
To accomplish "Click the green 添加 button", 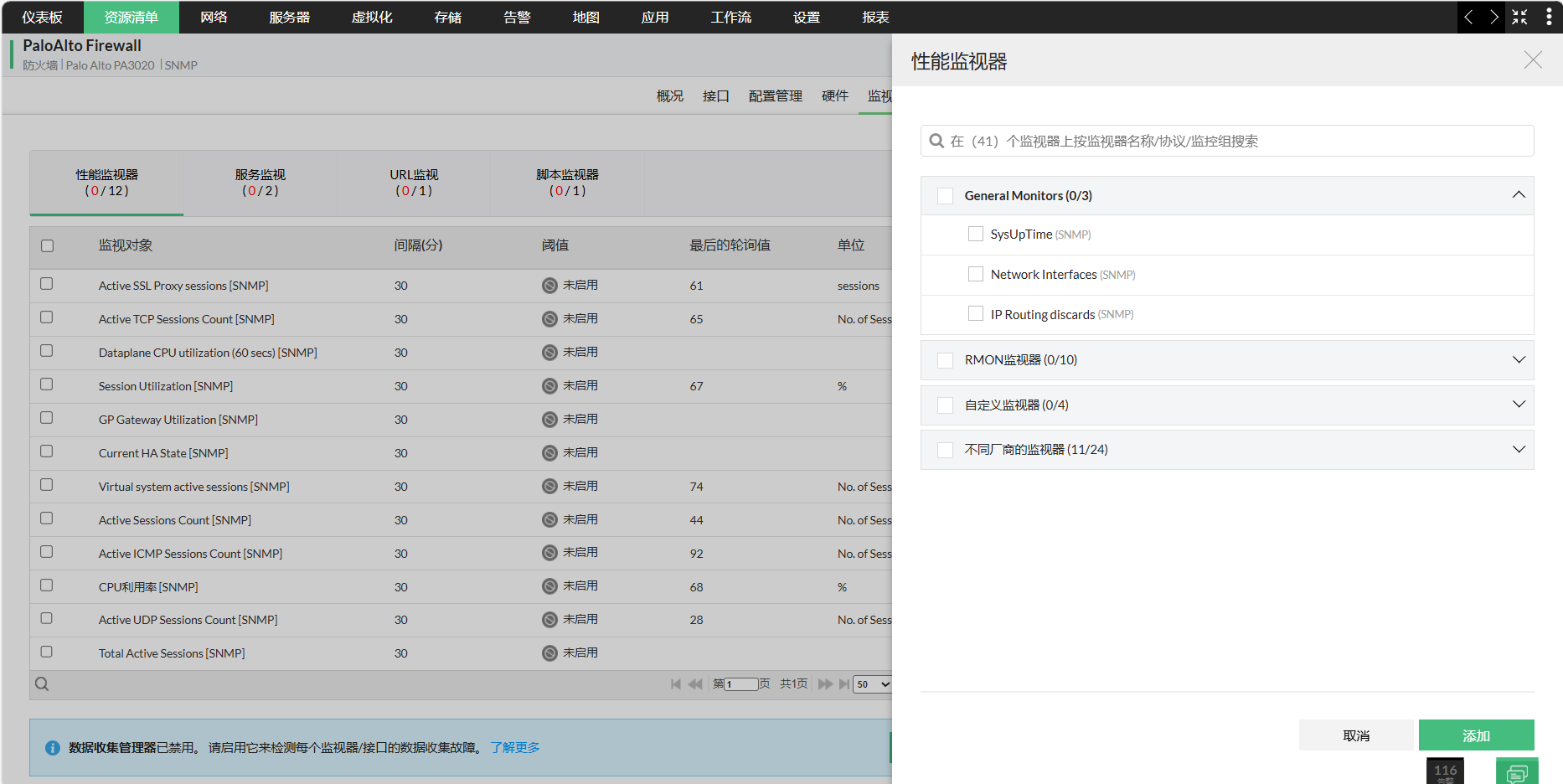I will click(x=1476, y=735).
